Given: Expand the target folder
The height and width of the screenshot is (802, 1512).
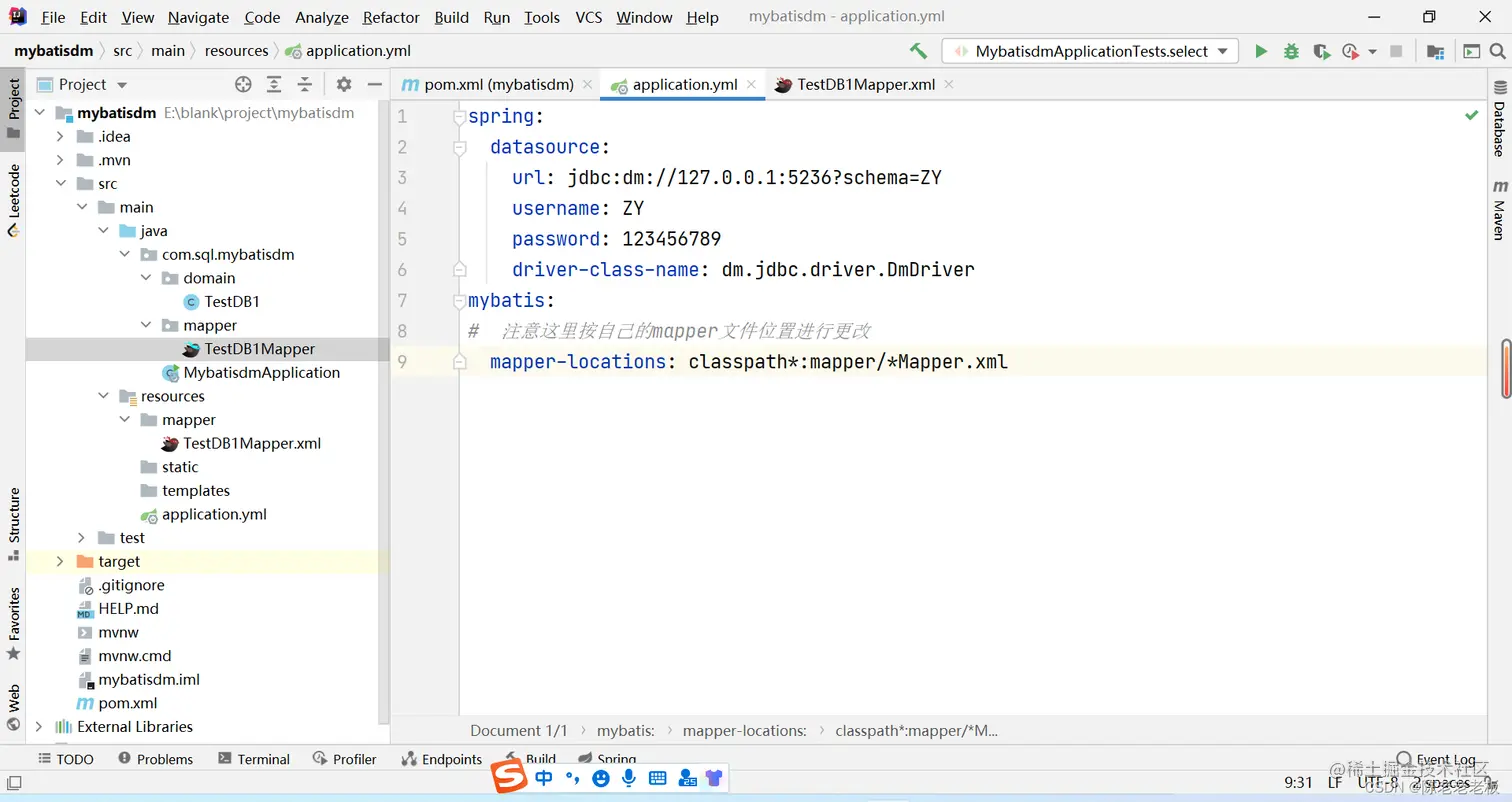Looking at the screenshot, I should (61, 562).
